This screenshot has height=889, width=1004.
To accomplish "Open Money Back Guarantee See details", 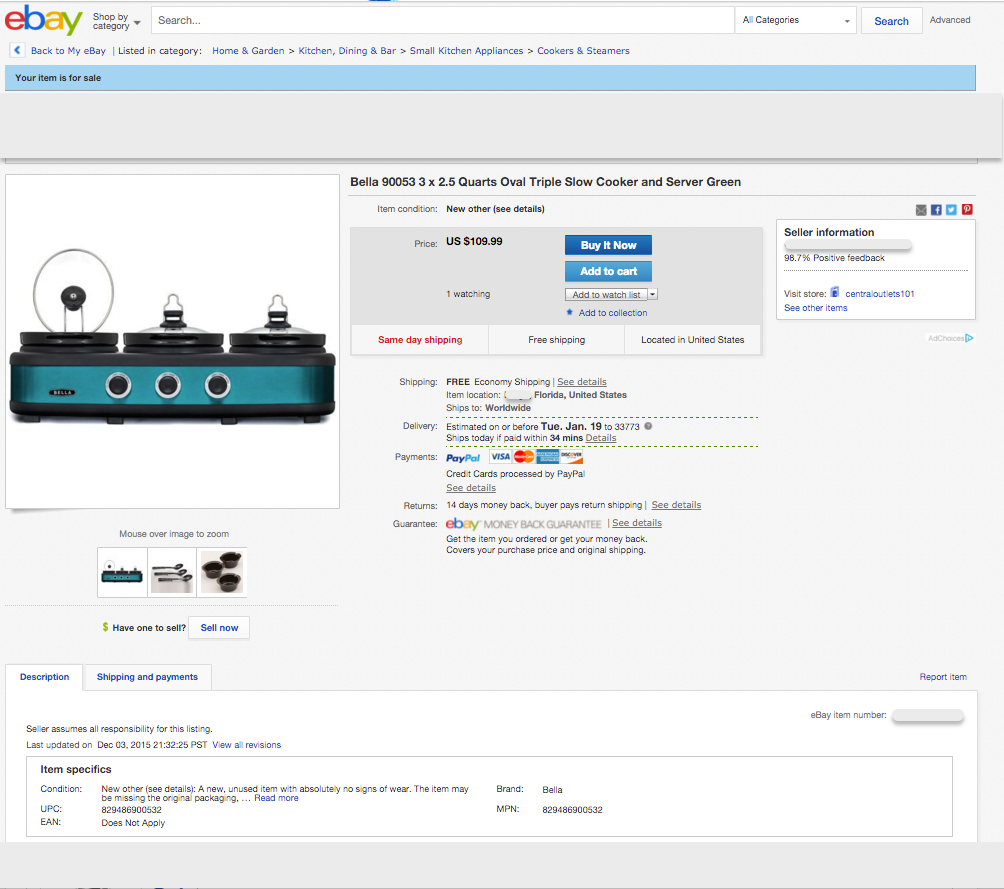I will 636,523.
